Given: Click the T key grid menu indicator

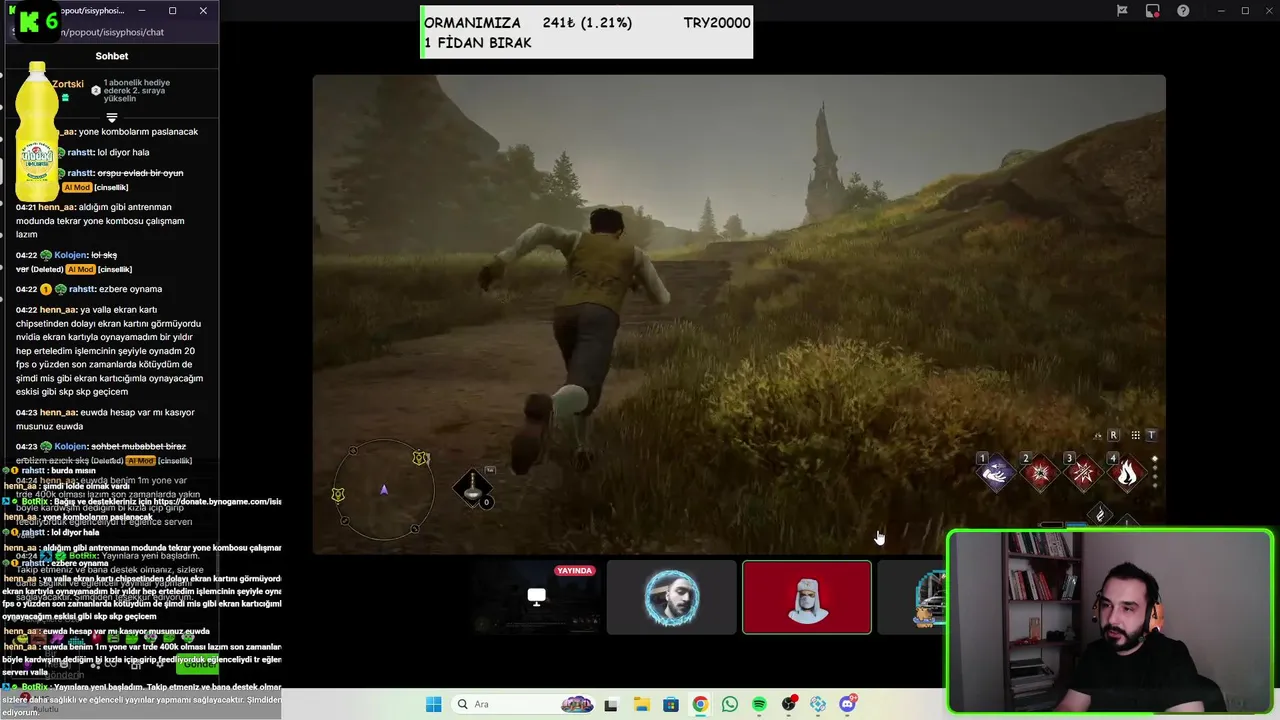Looking at the screenshot, I should pos(1151,435).
